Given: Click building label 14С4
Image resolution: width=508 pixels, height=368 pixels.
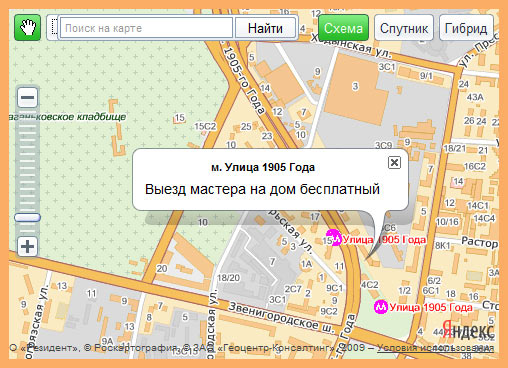Looking at the screenshot, I should (484, 218).
